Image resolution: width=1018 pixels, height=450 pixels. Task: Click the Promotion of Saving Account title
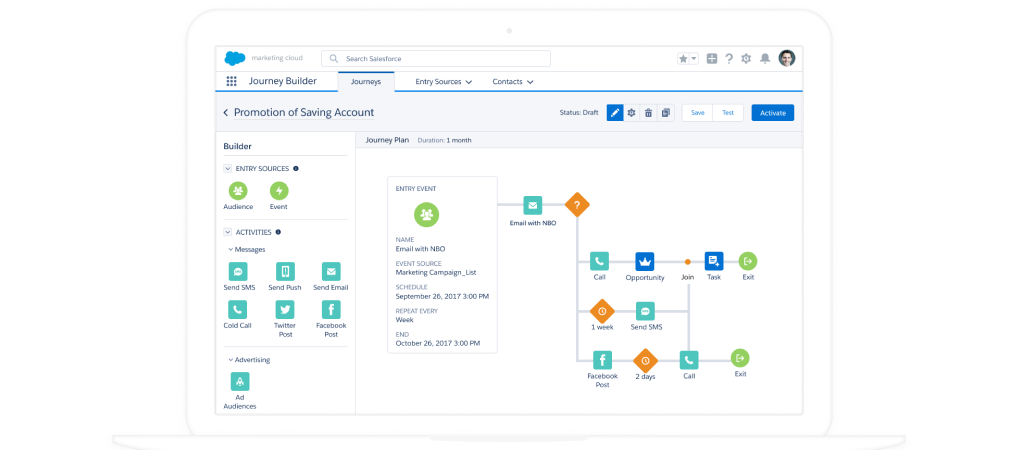[304, 112]
